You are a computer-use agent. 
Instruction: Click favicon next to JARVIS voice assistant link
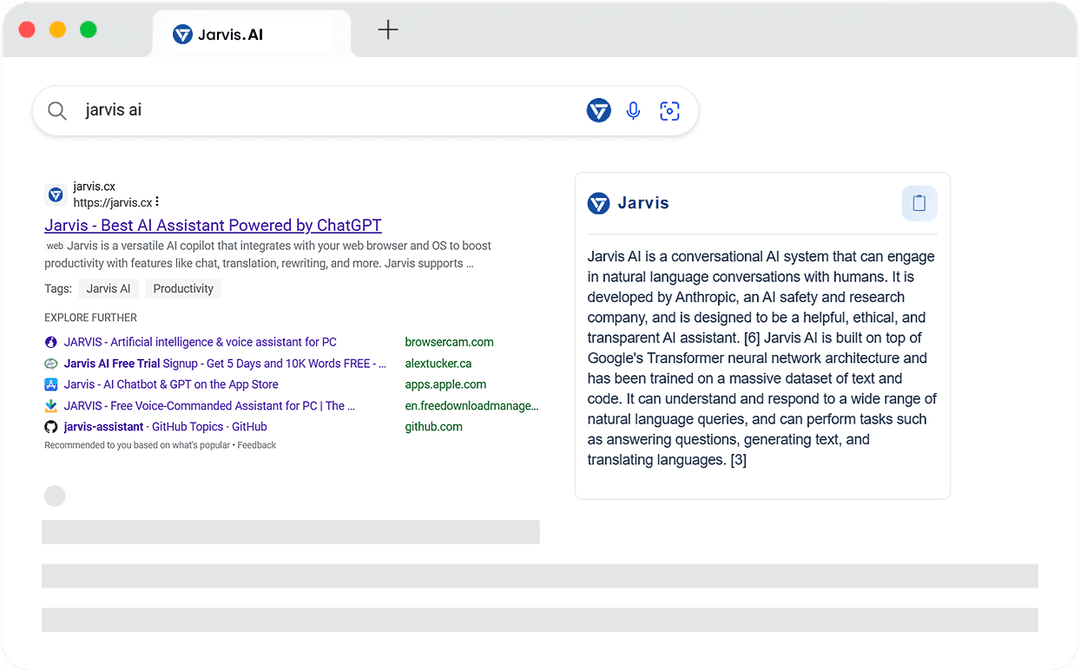pyautogui.click(x=51, y=342)
